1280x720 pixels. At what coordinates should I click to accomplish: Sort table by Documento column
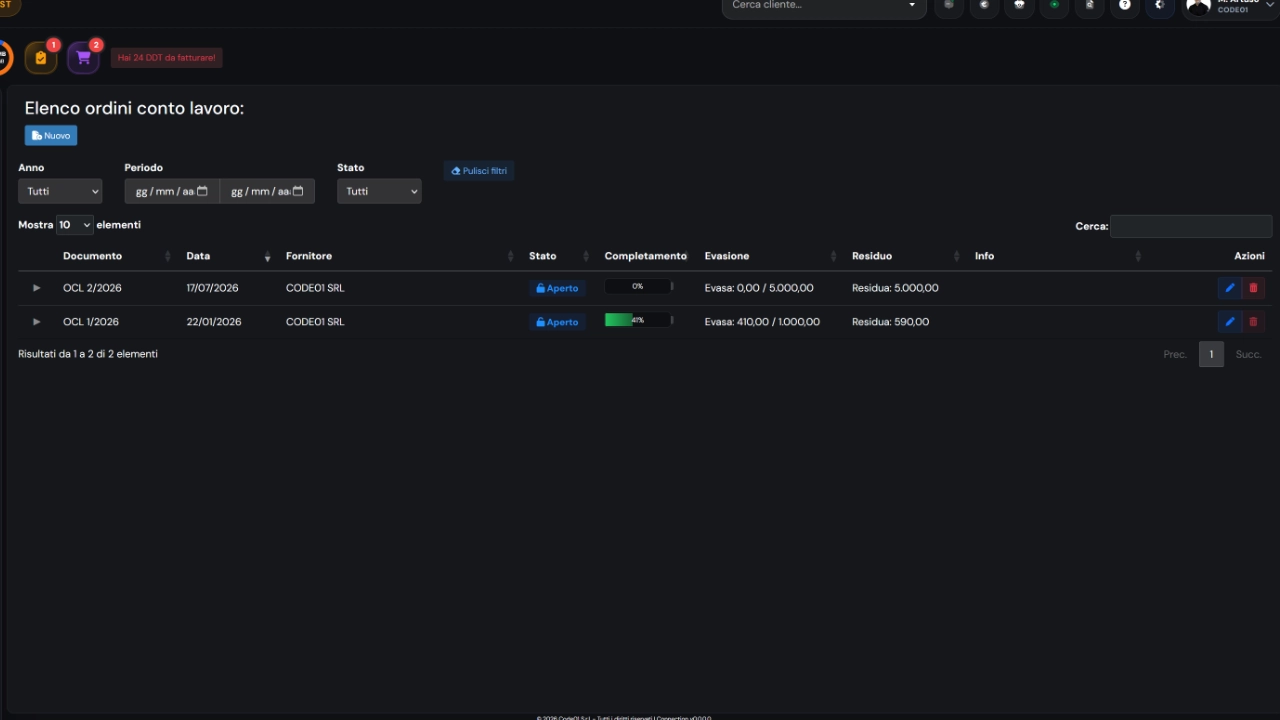[x=116, y=256]
